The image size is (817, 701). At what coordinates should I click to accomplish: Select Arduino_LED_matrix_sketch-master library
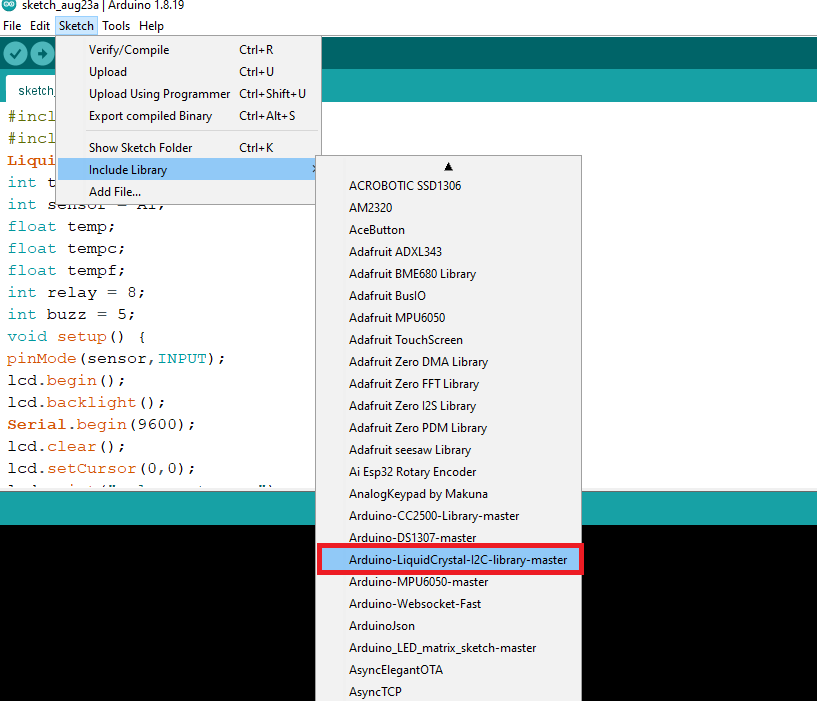(x=449, y=648)
